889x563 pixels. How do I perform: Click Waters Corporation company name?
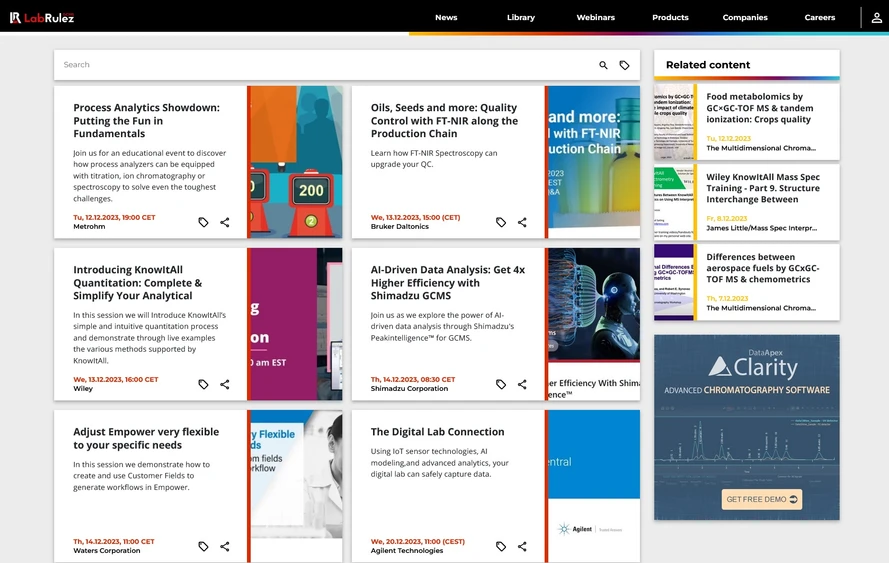point(107,551)
